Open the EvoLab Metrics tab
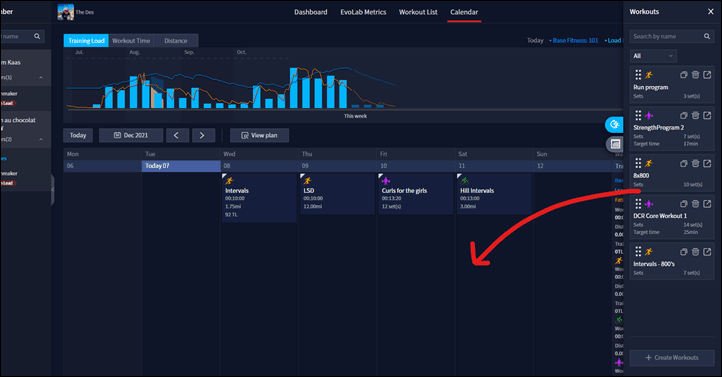Image resolution: width=722 pixels, height=377 pixels. (x=363, y=12)
